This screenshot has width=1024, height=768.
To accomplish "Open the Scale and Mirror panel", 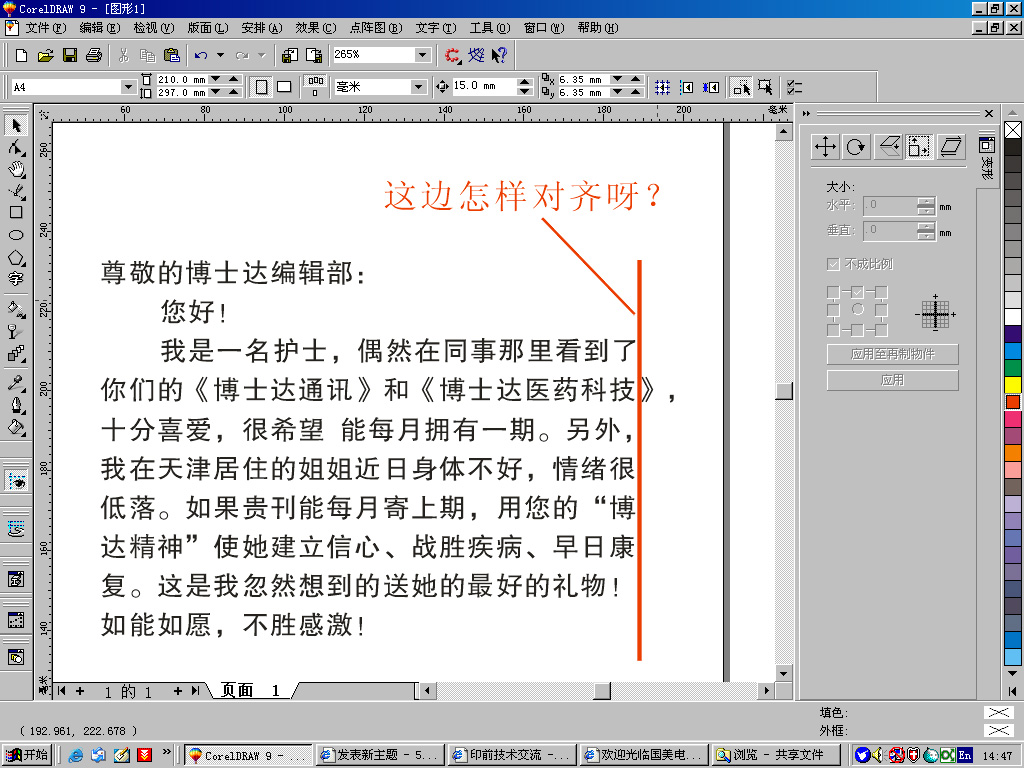I will (888, 147).
